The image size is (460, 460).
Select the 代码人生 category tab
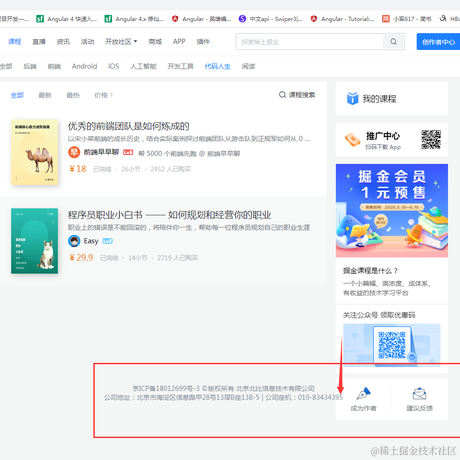(x=218, y=66)
